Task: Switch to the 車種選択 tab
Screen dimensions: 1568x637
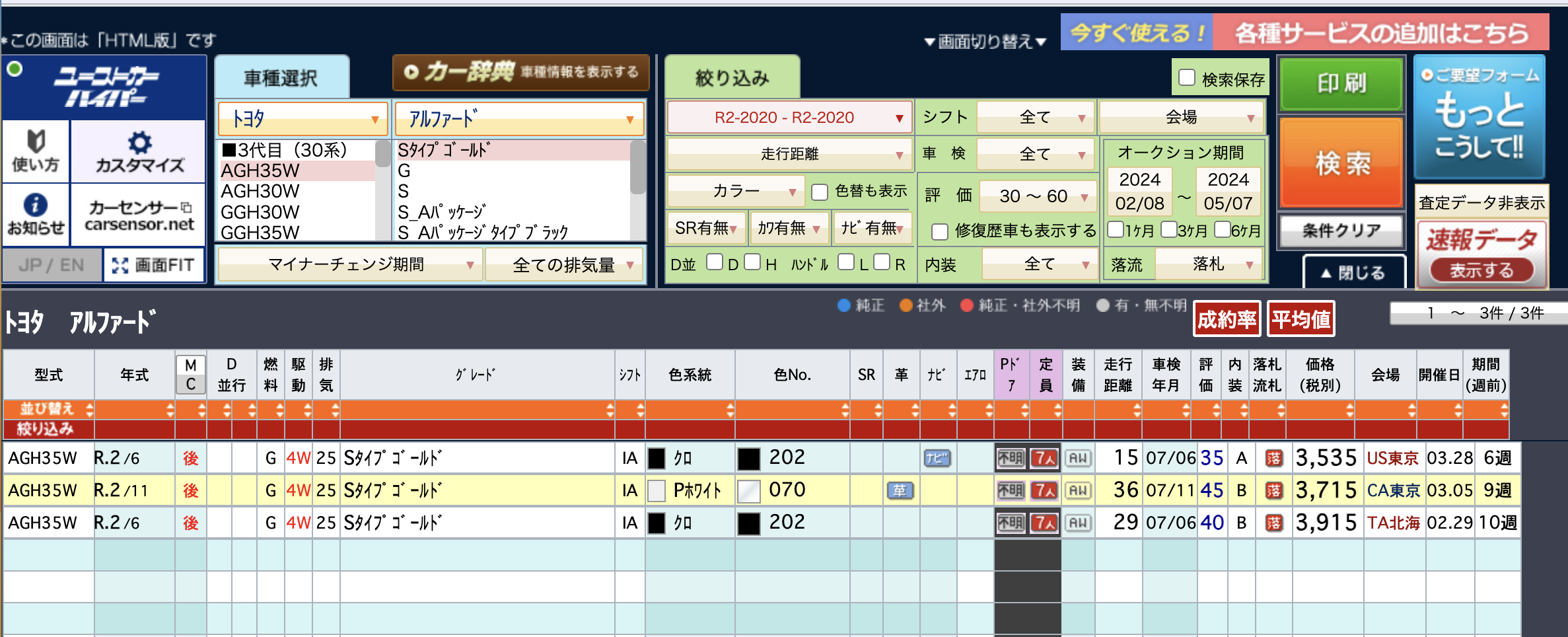Action: pyautogui.click(x=281, y=78)
